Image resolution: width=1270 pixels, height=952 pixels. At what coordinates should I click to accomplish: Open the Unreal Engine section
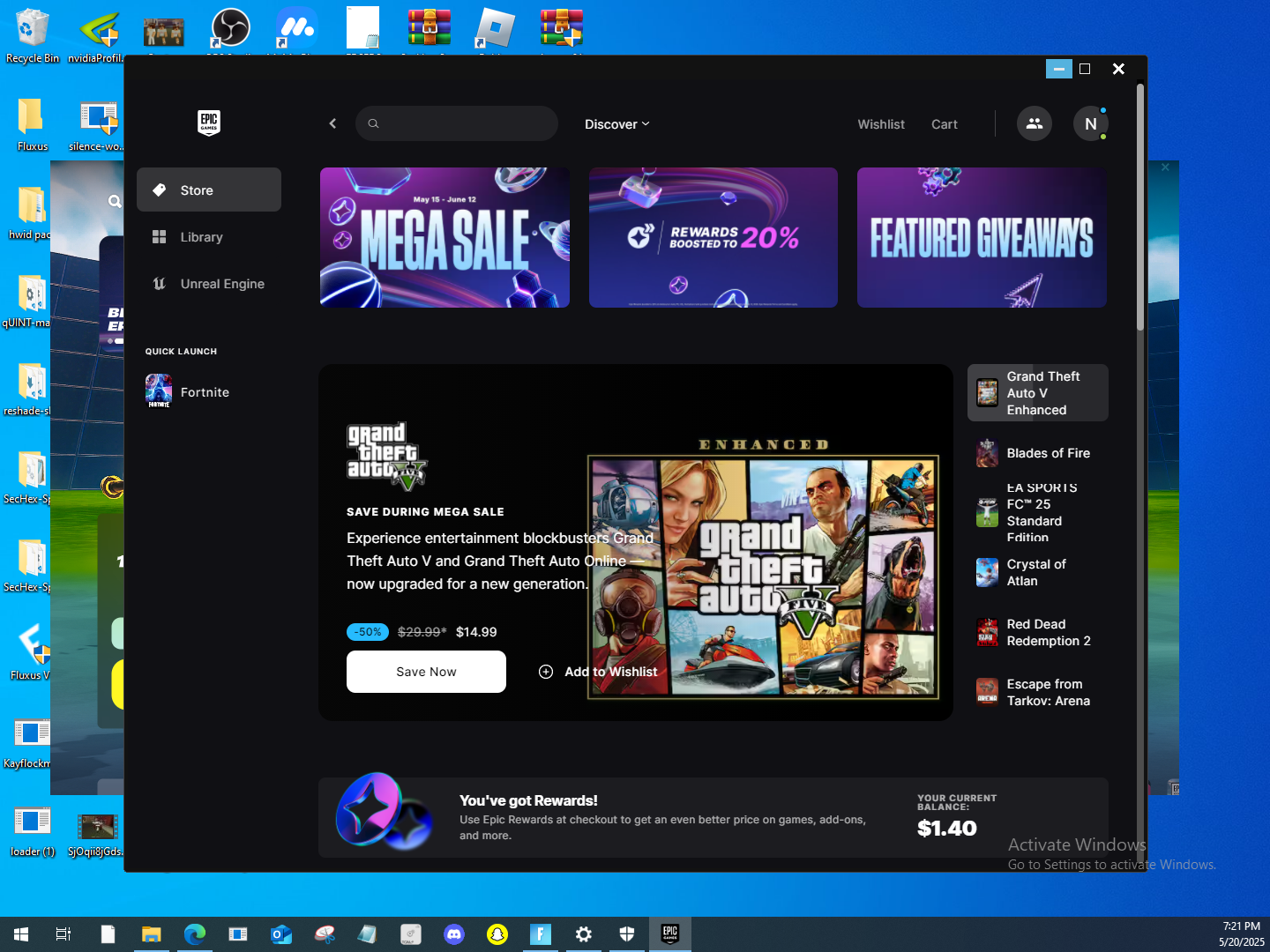click(209, 284)
